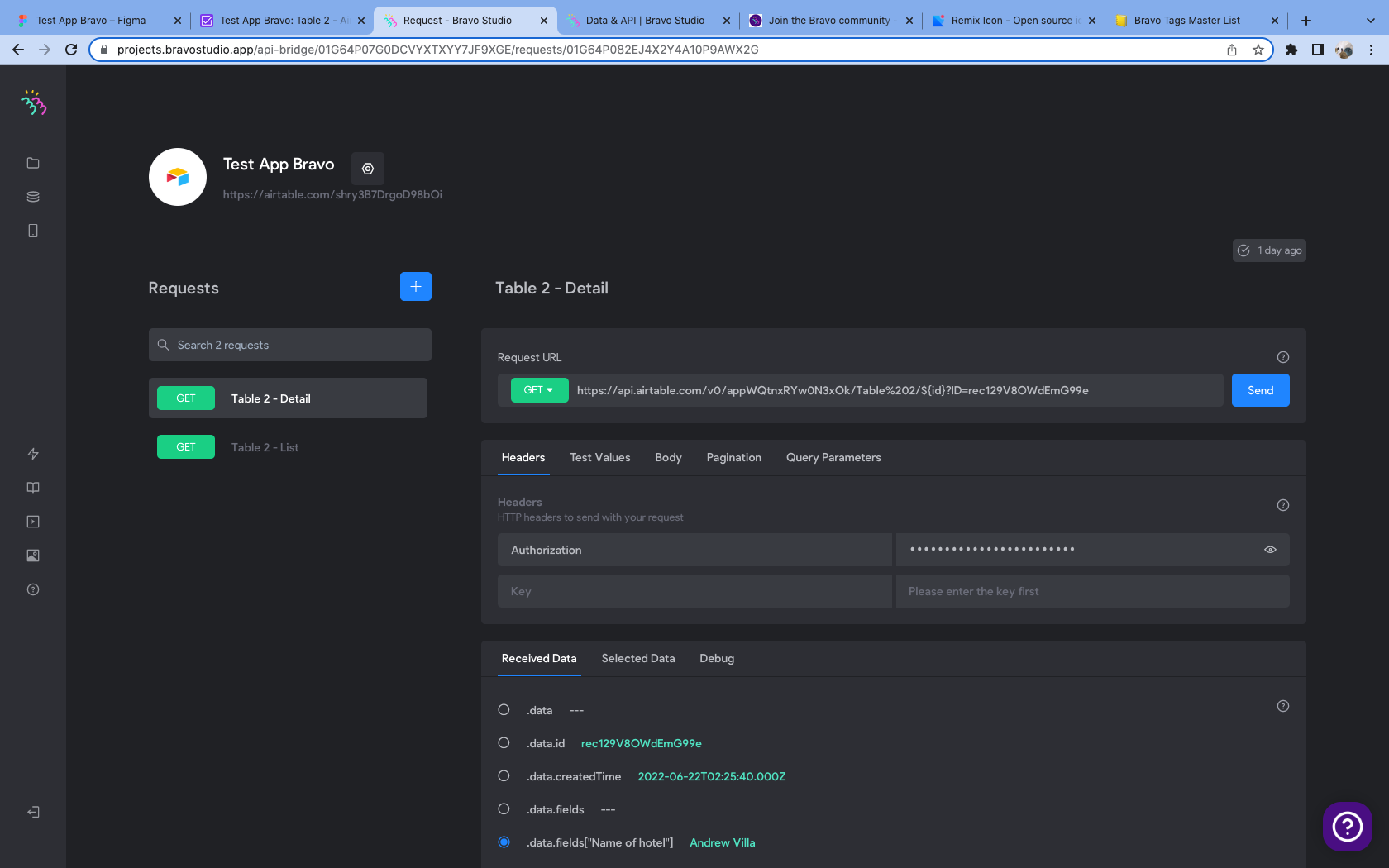This screenshot has height=868, width=1389.
Task: Click the video play icon in sidebar
Action: point(33,522)
